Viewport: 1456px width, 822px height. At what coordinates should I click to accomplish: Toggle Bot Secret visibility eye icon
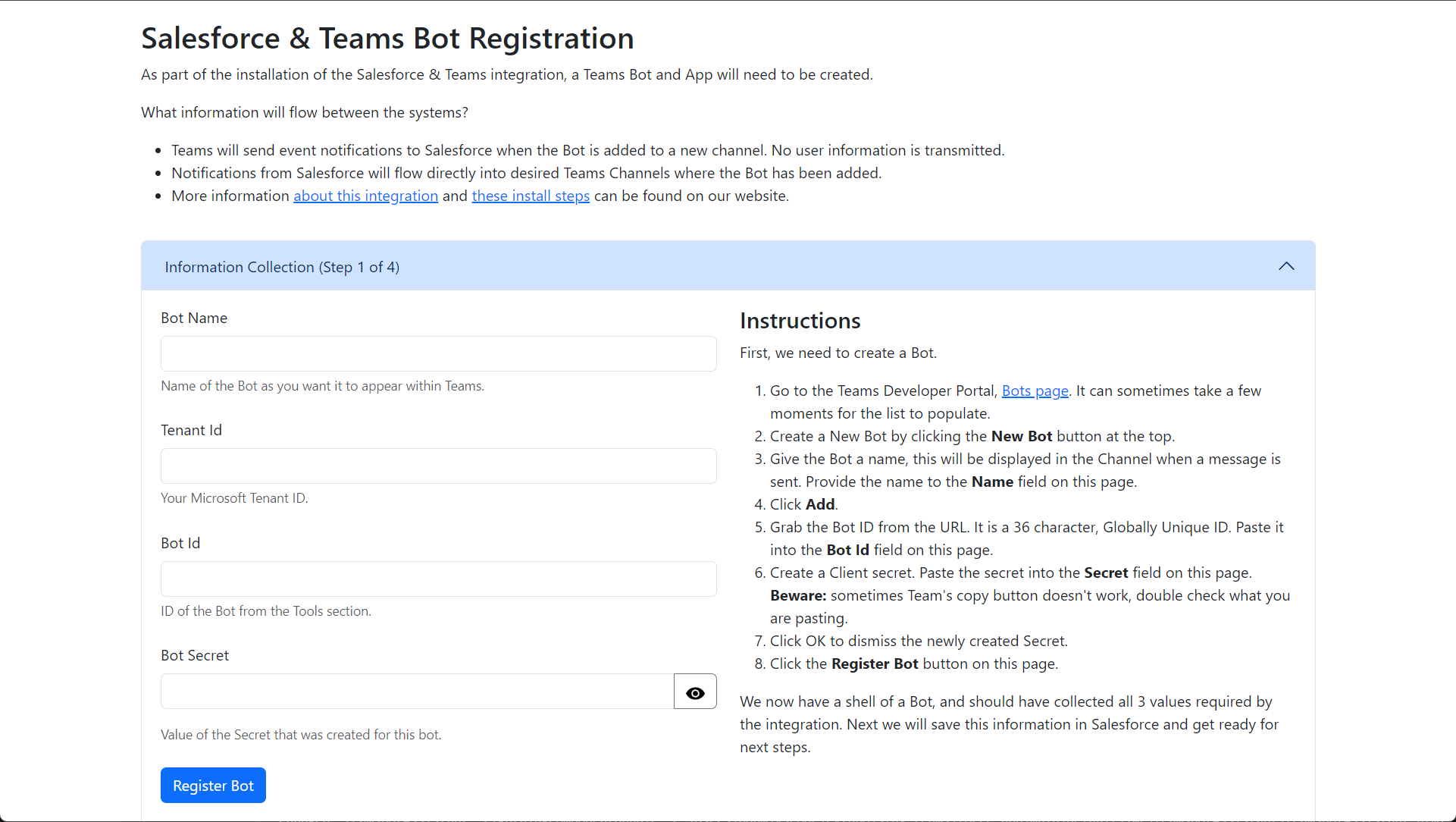click(695, 692)
